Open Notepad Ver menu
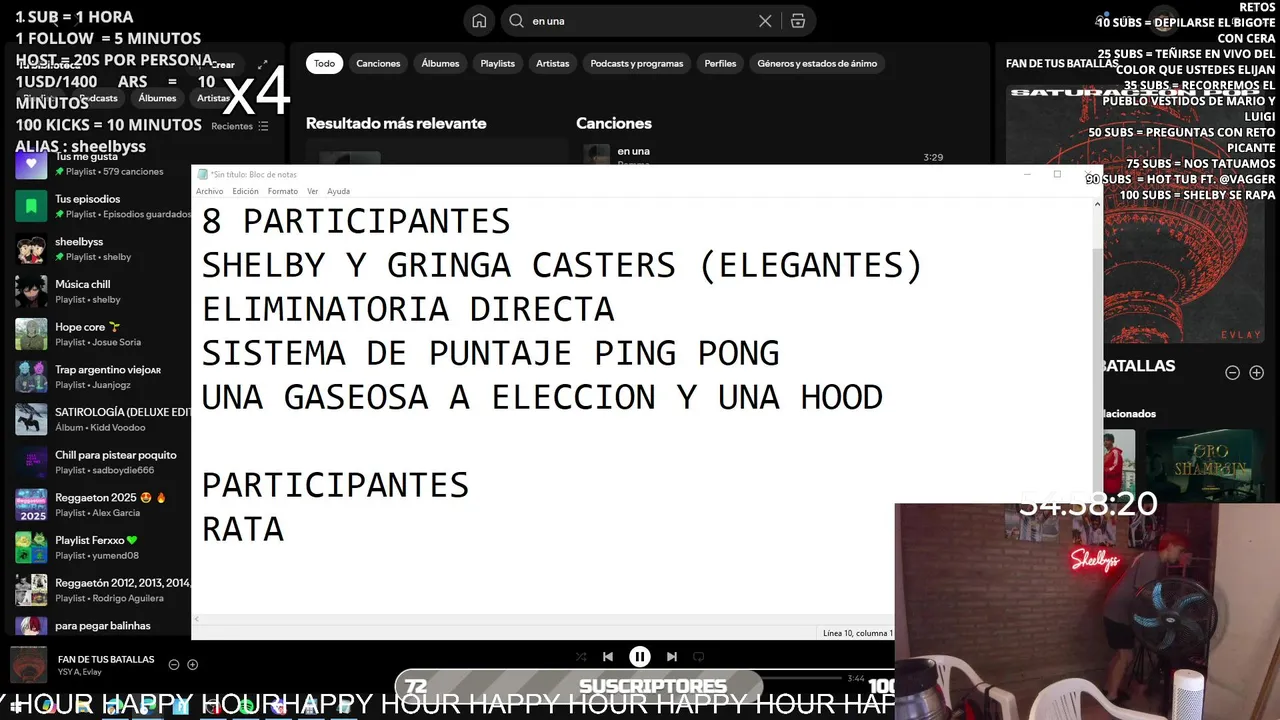Screen dimensions: 1280x720 tap(313, 191)
